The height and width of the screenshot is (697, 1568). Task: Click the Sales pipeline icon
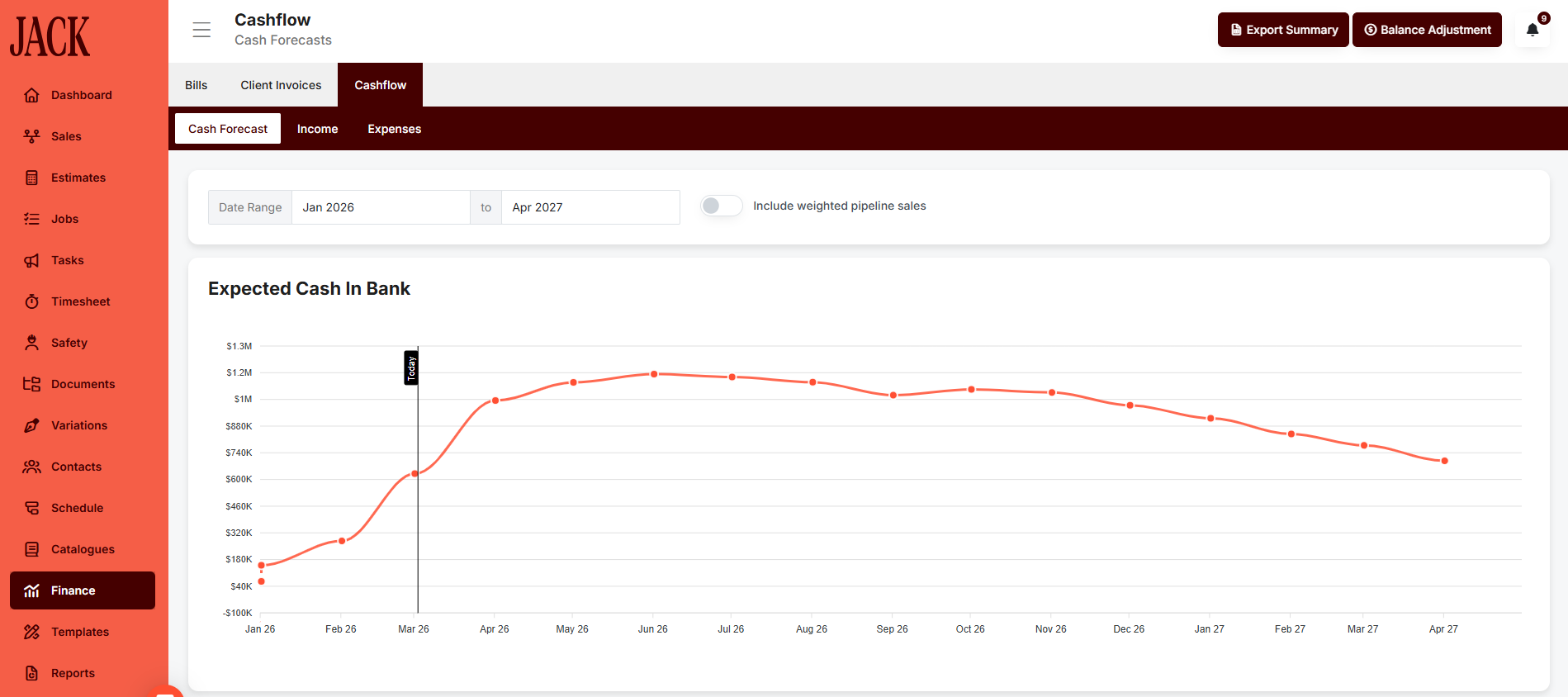coord(31,136)
